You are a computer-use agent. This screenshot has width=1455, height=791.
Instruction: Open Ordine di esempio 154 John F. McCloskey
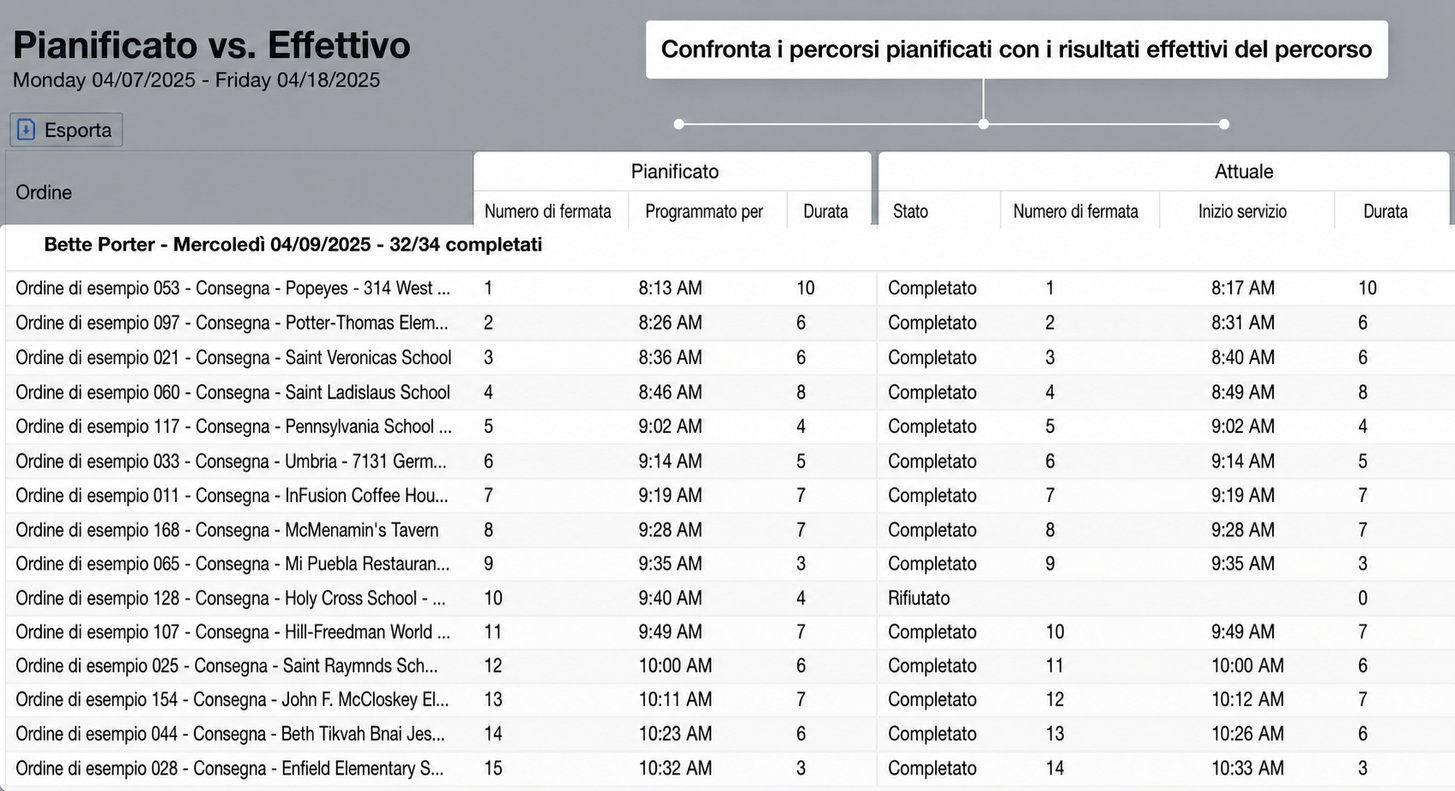232,699
